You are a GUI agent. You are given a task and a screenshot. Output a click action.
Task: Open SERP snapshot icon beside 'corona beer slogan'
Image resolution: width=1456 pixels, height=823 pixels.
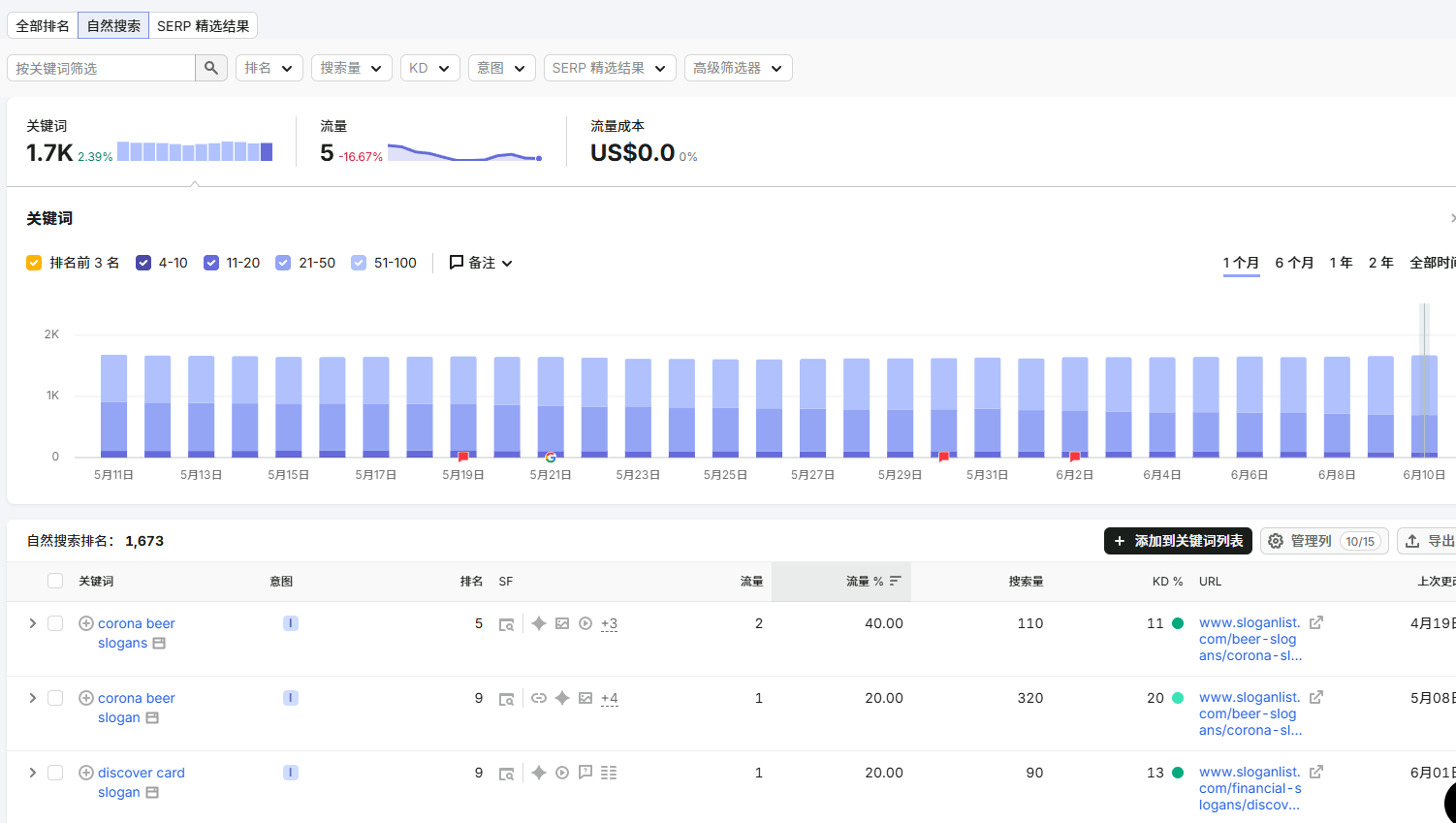(x=152, y=718)
